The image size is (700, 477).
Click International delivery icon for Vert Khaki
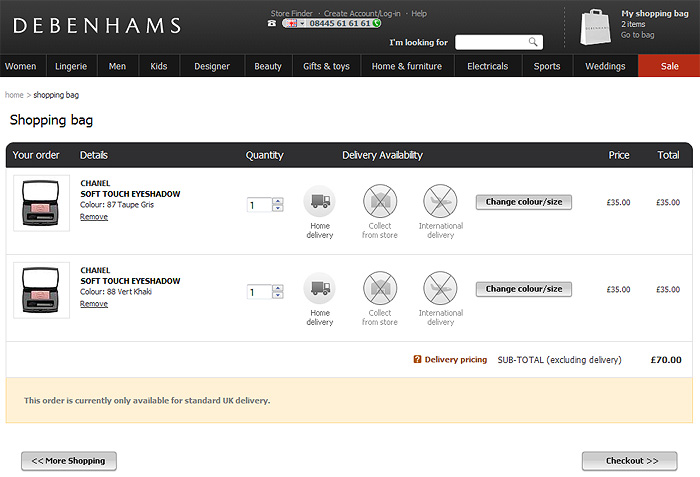coord(440,288)
